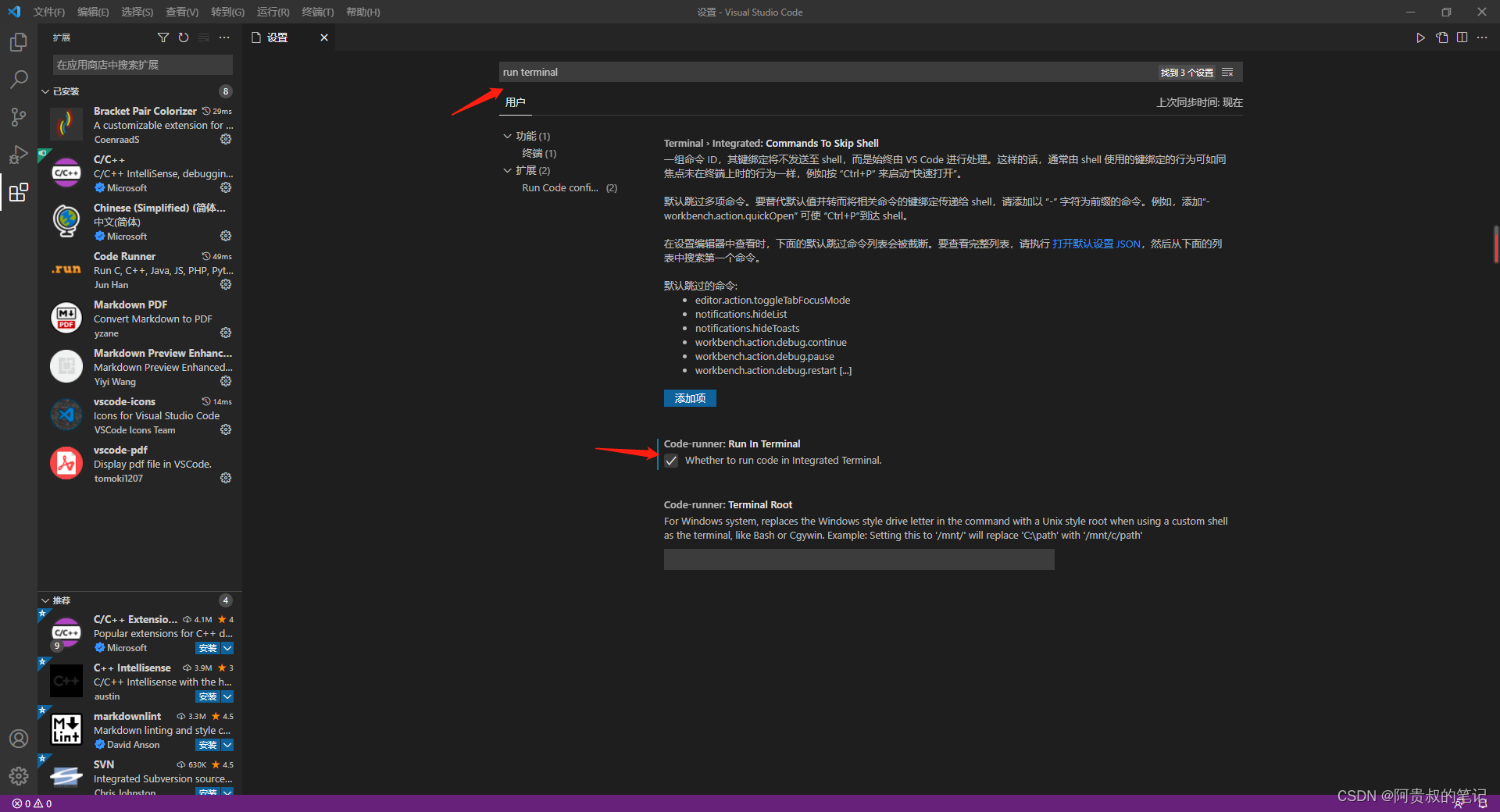Open markdownlint install options dropdown
The width and height of the screenshot is (1500, 812).
[227, 745]
